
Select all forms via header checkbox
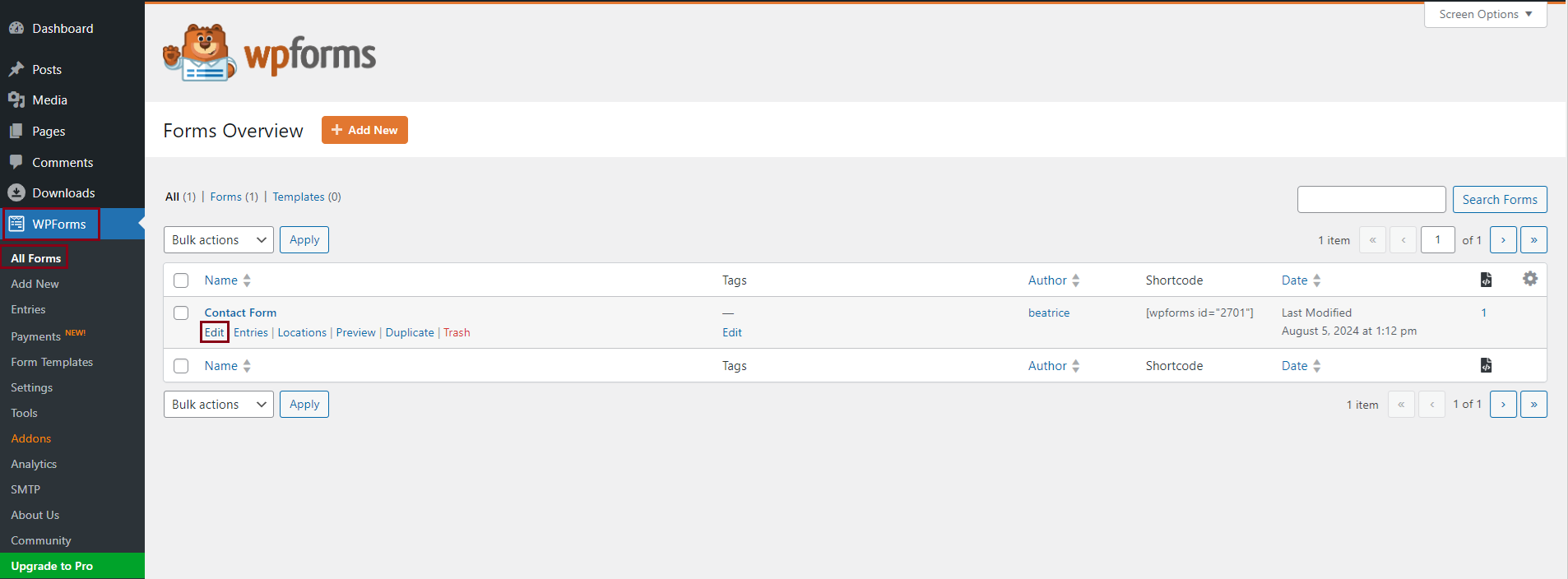click(181, 280)
